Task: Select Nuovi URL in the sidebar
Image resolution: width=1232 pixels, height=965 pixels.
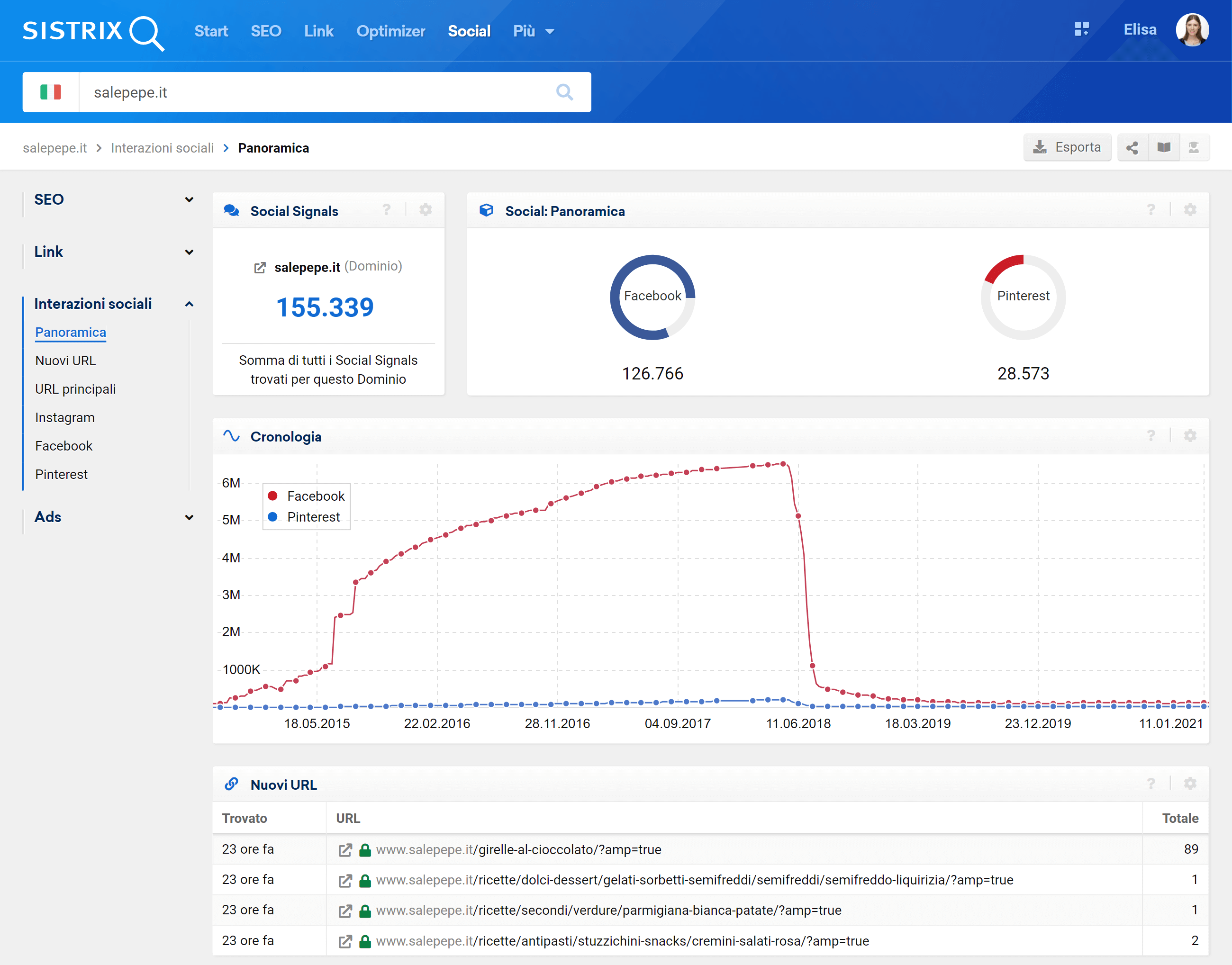Action: pyautogui.click(x=65, y=361)
